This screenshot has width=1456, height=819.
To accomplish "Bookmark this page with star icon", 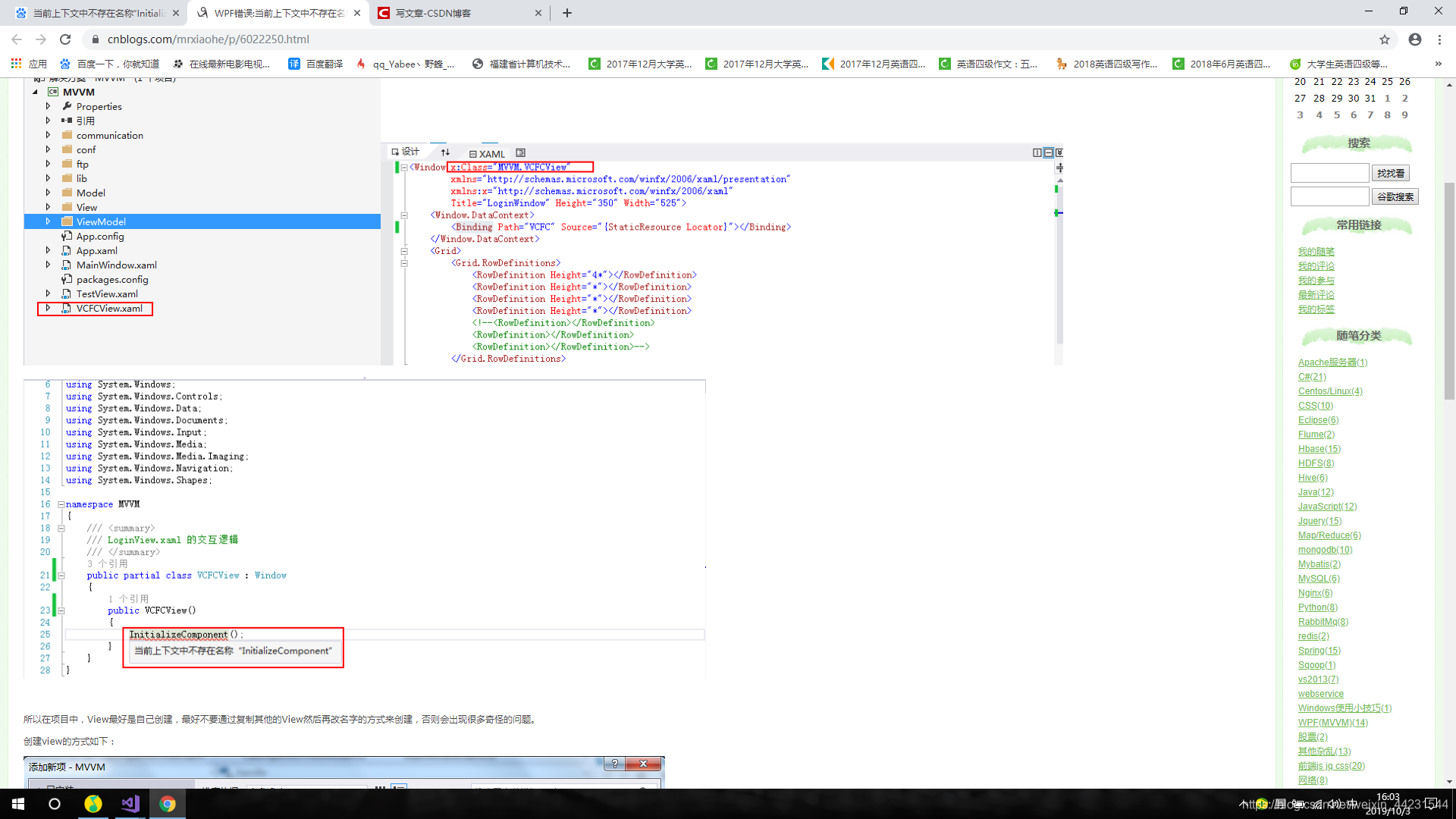I will tap(1385, 39).
